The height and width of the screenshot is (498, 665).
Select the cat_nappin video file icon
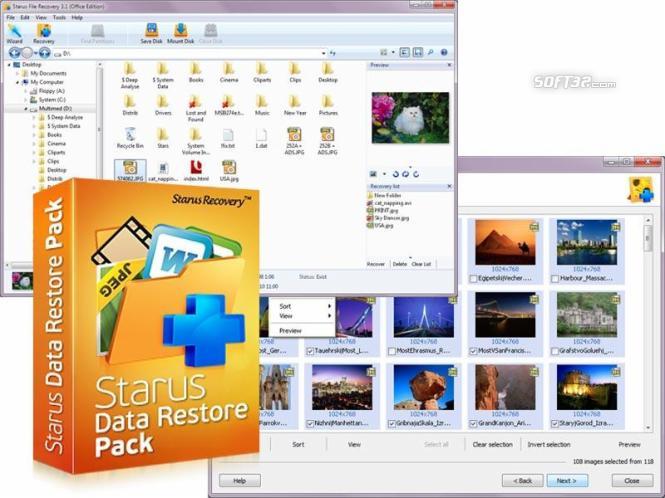point(163,171)
